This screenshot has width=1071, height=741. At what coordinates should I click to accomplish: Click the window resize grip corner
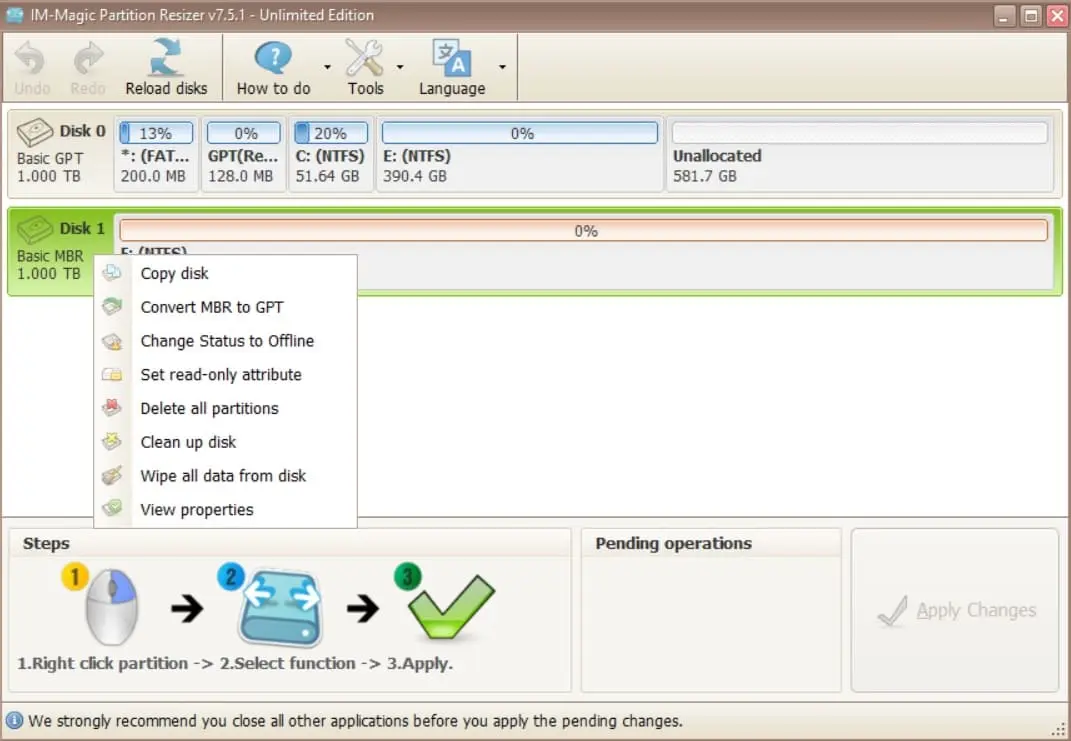coord(1059,729)
